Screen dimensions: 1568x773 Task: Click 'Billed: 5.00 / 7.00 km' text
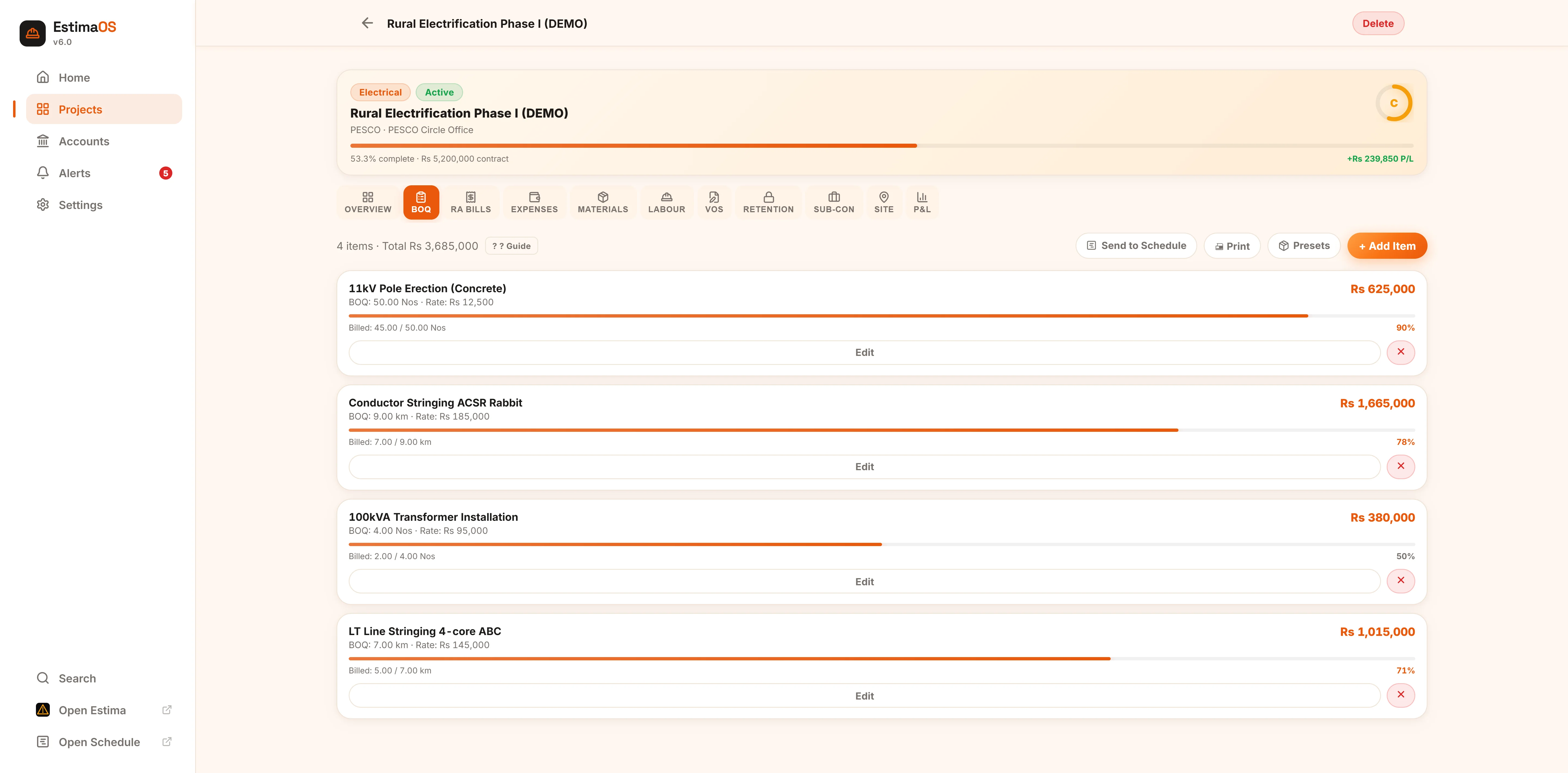coord(390,671)
